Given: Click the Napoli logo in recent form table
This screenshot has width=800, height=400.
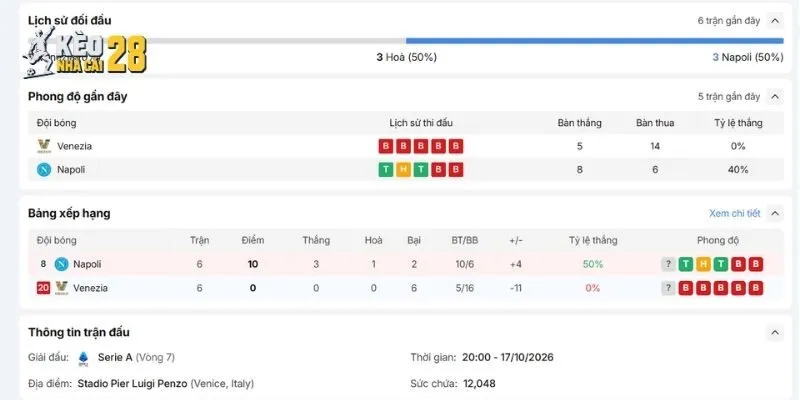Looking at the screenshot, I should coord(44,170).
